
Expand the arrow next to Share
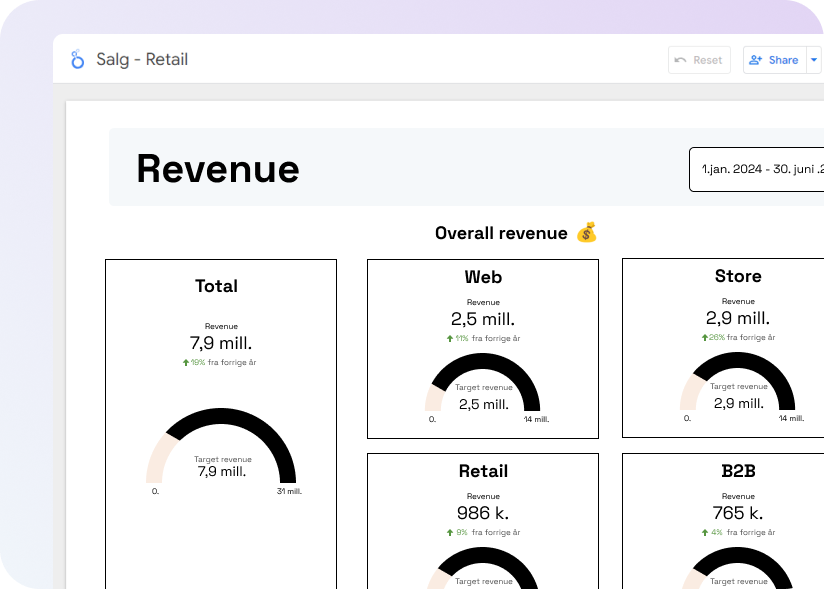(x=814, y=60)
